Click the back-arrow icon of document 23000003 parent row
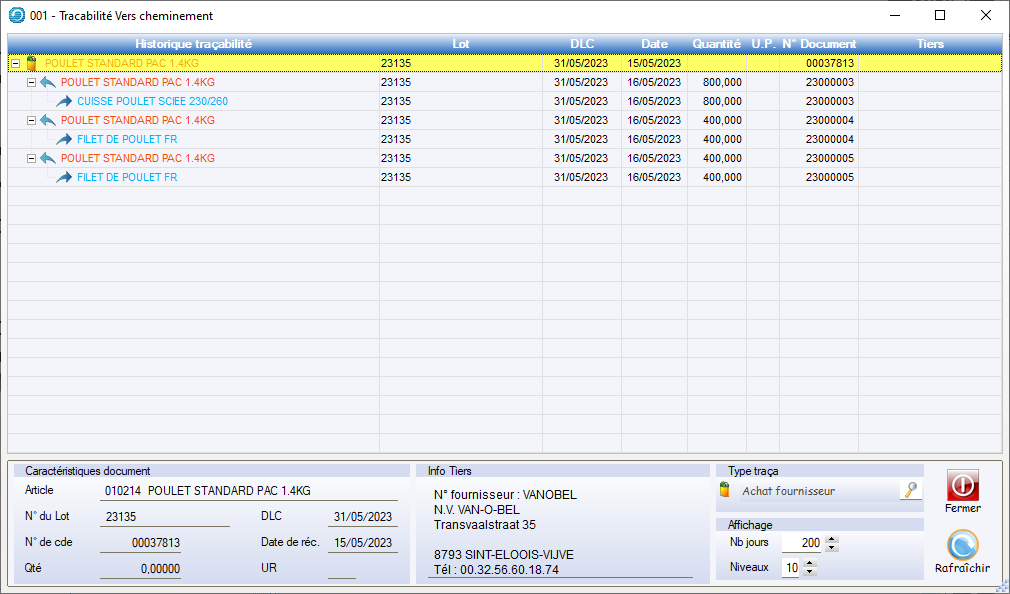 [x=48, y=82]
